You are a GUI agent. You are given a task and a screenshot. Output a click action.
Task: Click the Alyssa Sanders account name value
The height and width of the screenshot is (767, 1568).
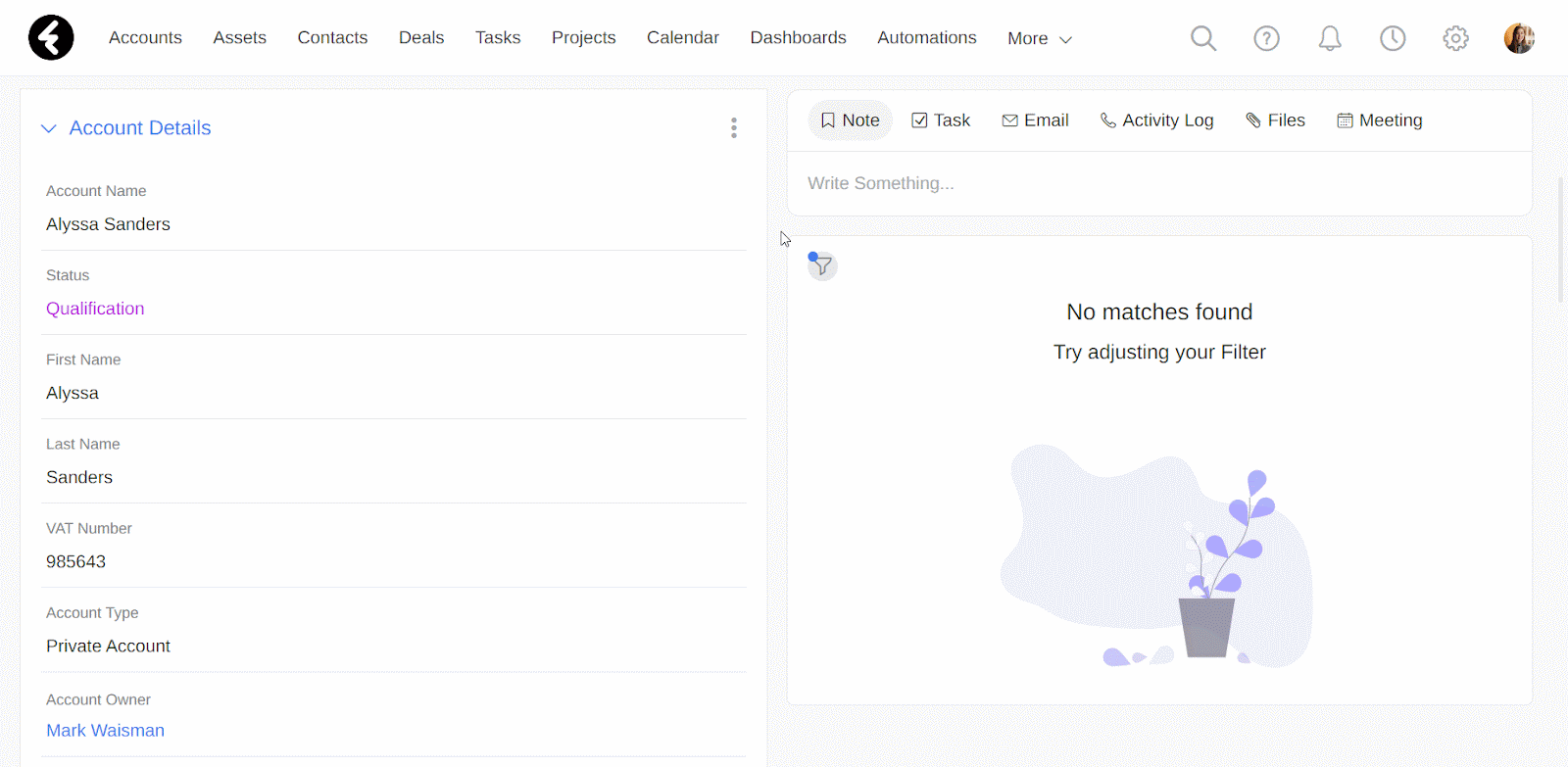[108, 224]
